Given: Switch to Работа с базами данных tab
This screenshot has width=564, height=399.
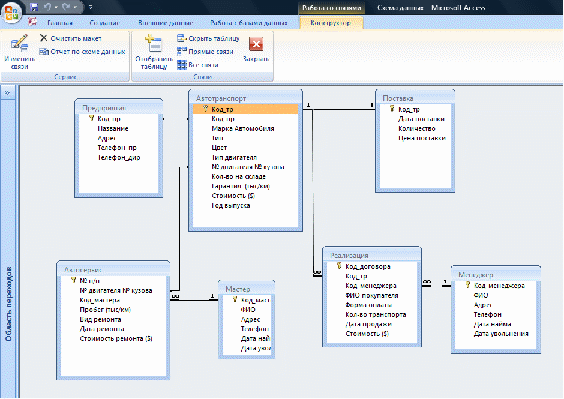Looking at the screenshot, I should 249,23.
